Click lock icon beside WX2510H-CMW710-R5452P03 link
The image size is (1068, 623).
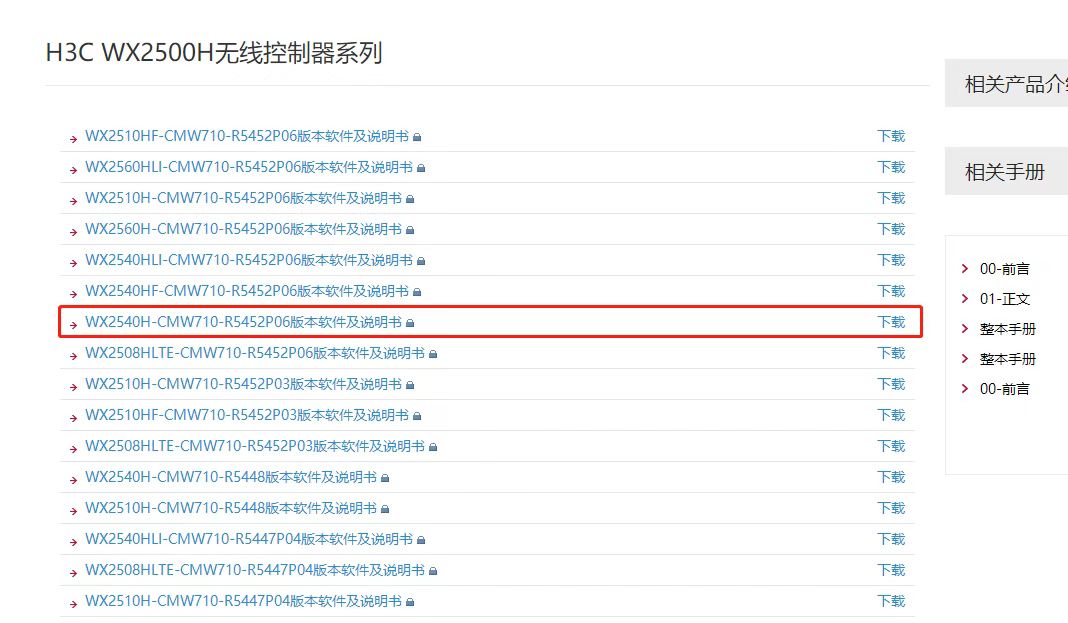410,385
